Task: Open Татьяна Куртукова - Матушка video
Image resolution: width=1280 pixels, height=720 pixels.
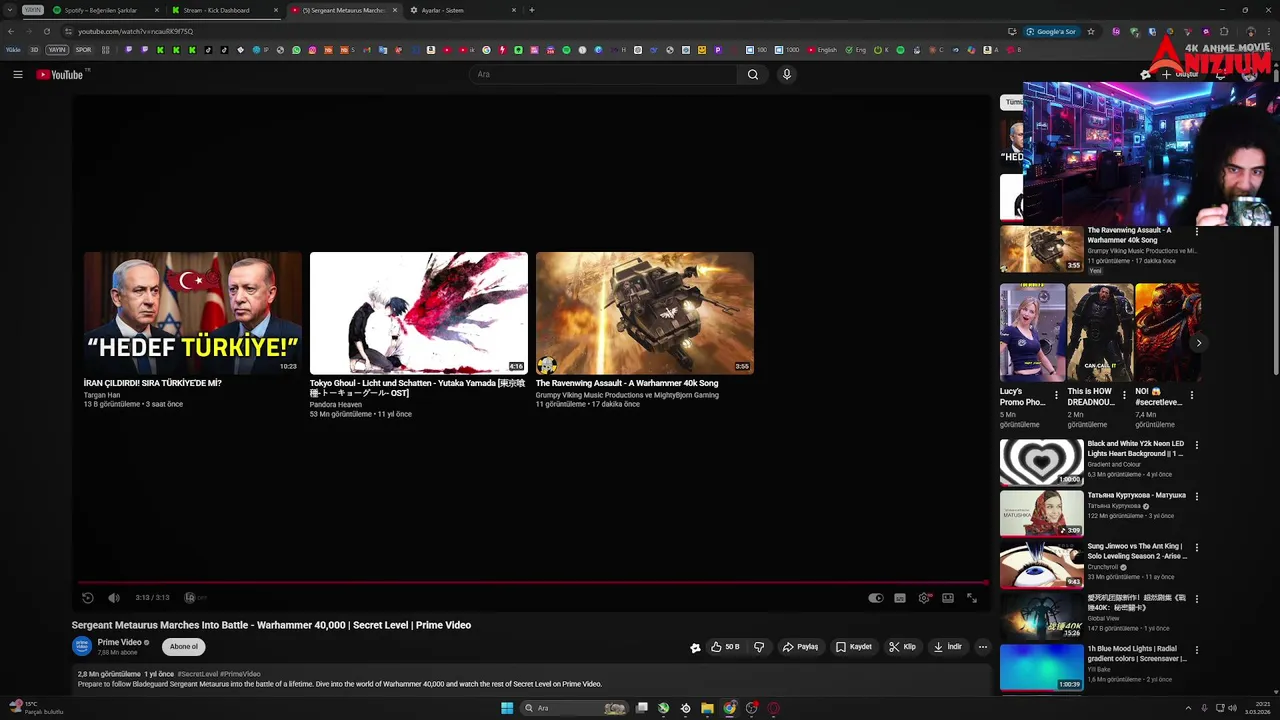Action: tap(1042, 514)
